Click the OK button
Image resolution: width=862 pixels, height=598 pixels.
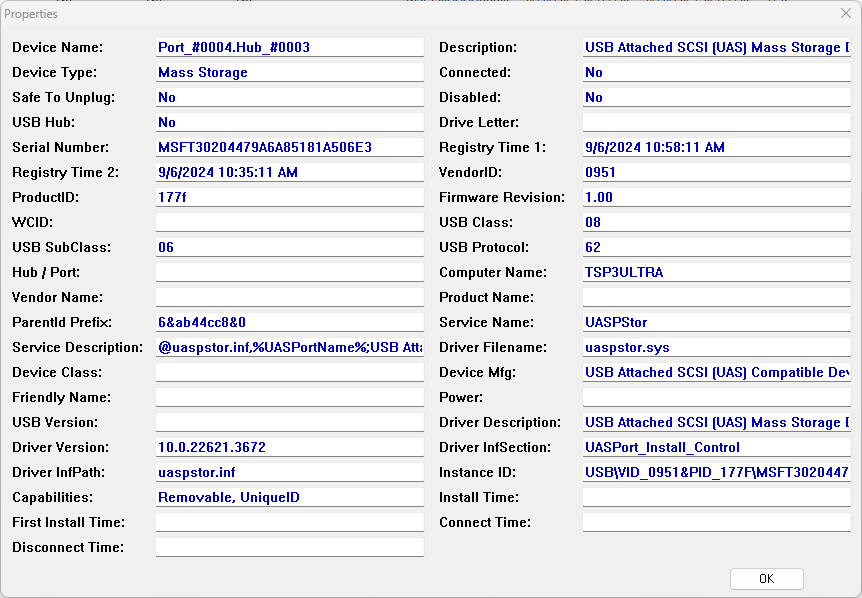(x=766, y=579)
